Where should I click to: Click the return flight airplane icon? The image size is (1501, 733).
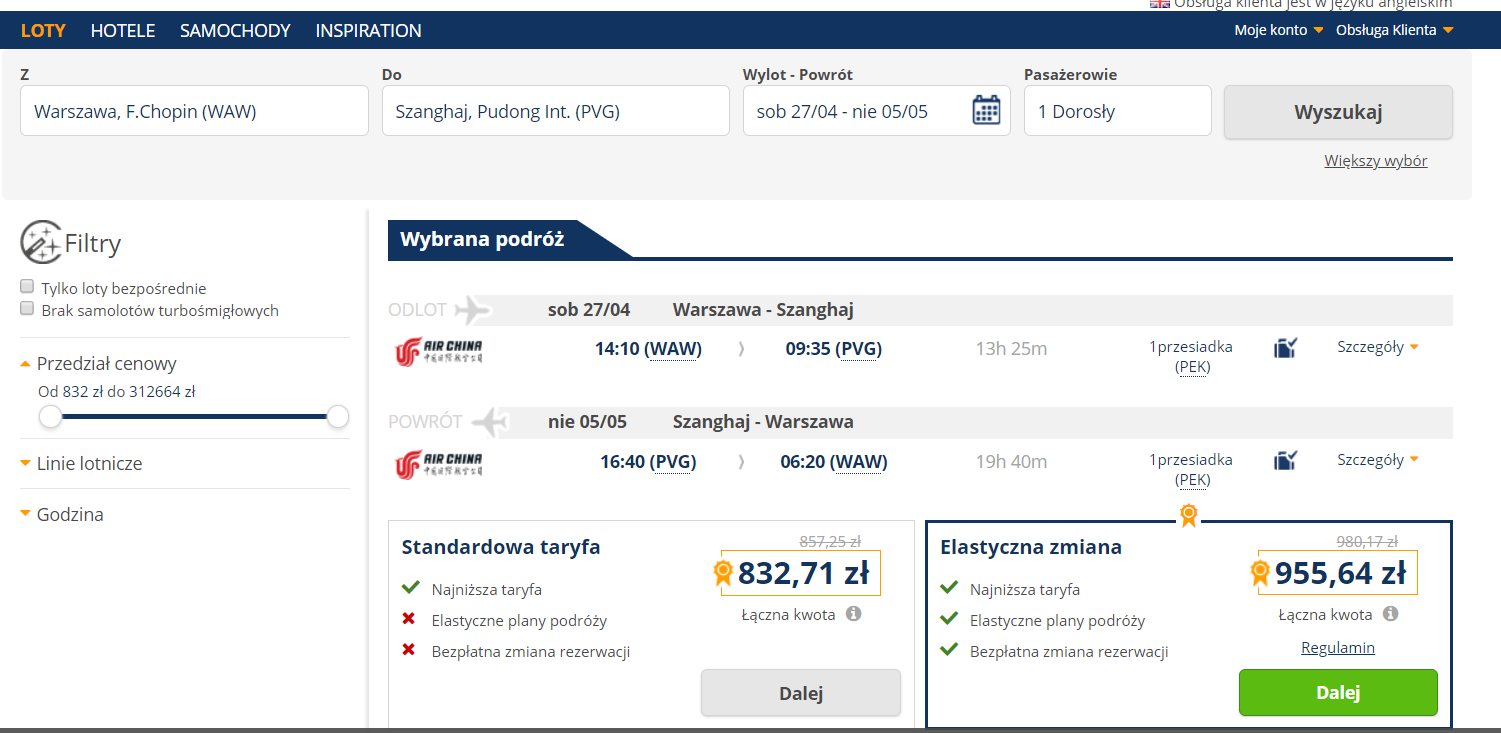coord(490,422)
